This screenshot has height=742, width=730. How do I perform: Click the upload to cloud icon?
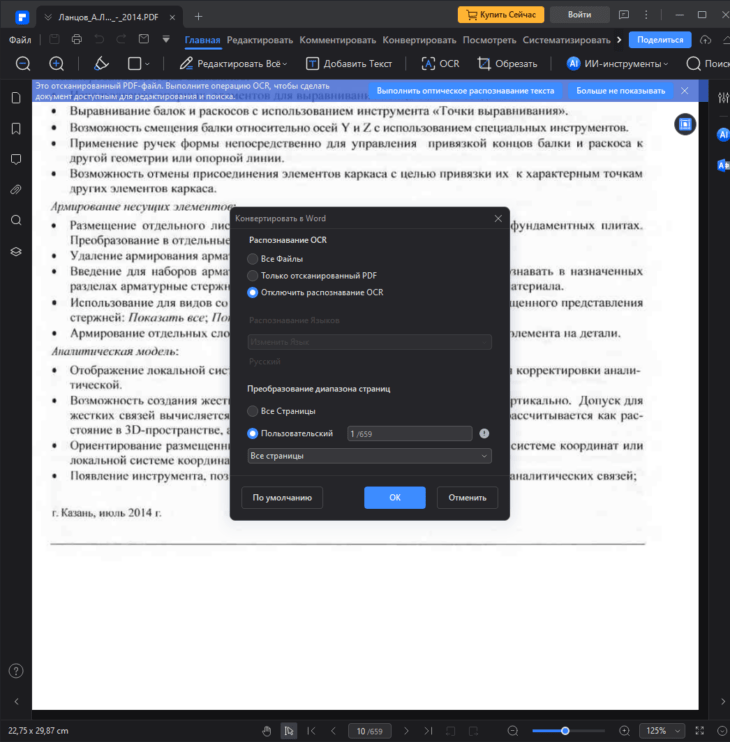click(x=705, y=40)
